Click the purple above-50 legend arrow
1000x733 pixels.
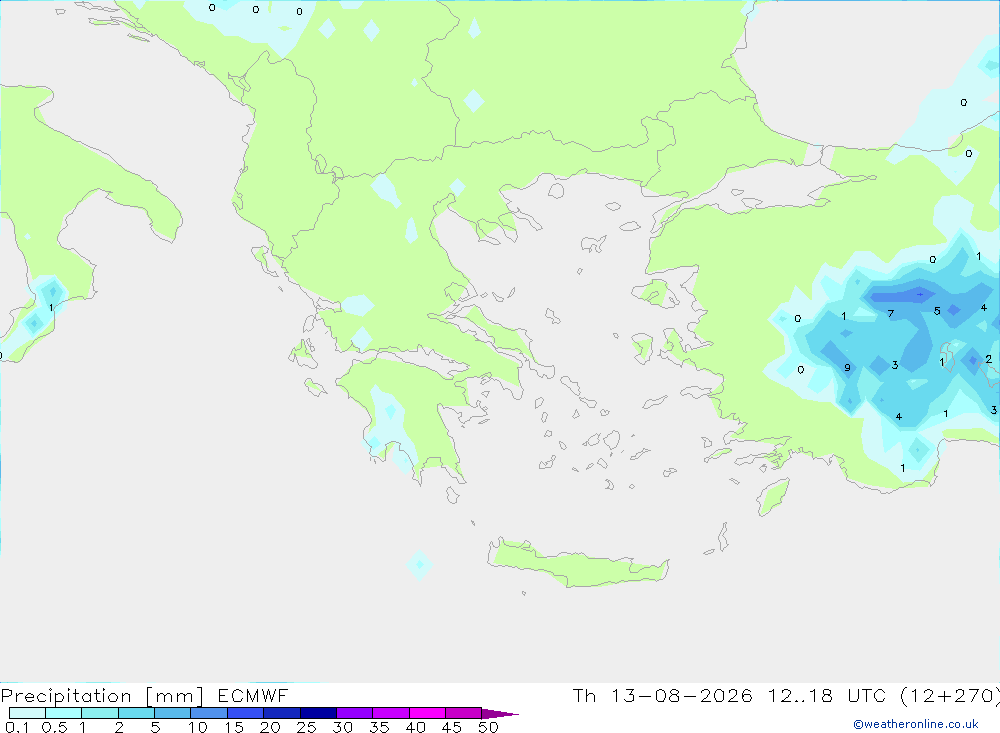click(x=499, y=714)
